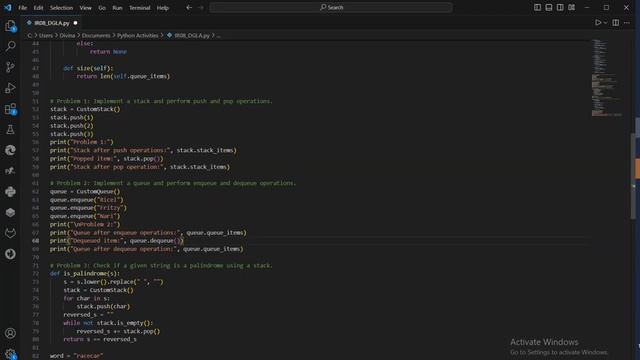Expand the Python Activities breadcrumb segment

[x=138, y=36]
